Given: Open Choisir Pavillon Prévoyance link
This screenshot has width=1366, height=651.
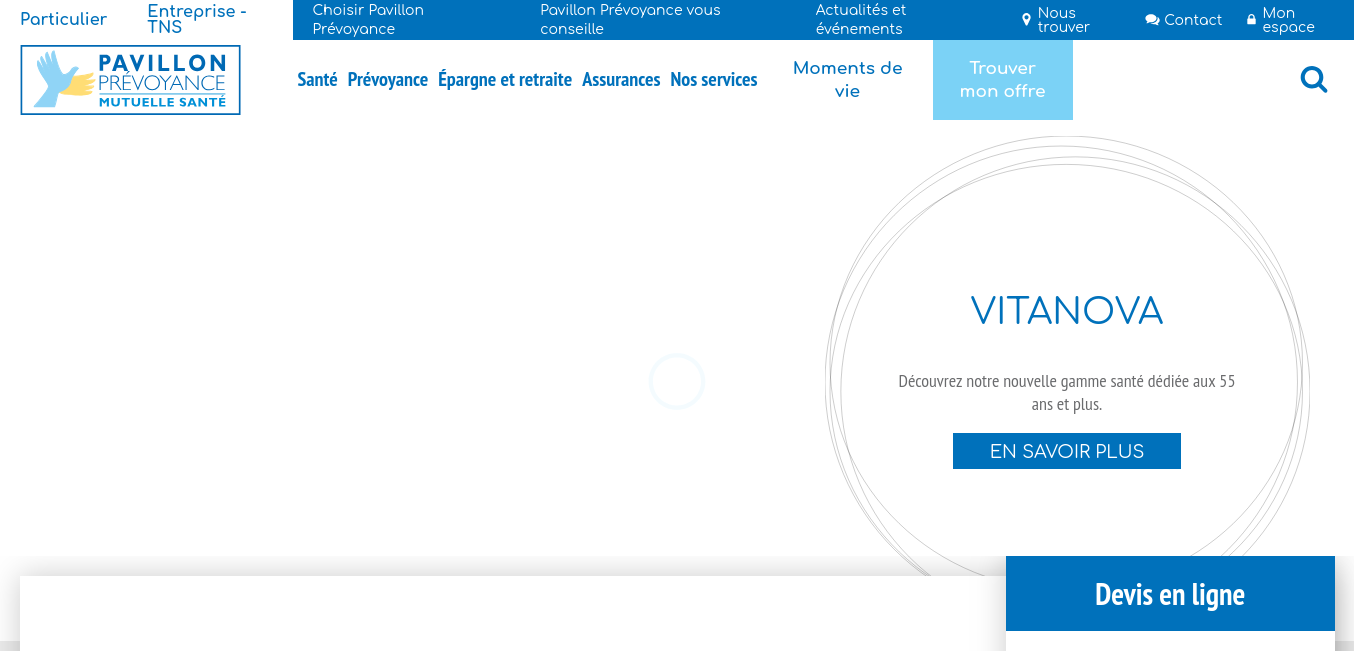Looking at the screenshot, I should click(x=368, y=20).
